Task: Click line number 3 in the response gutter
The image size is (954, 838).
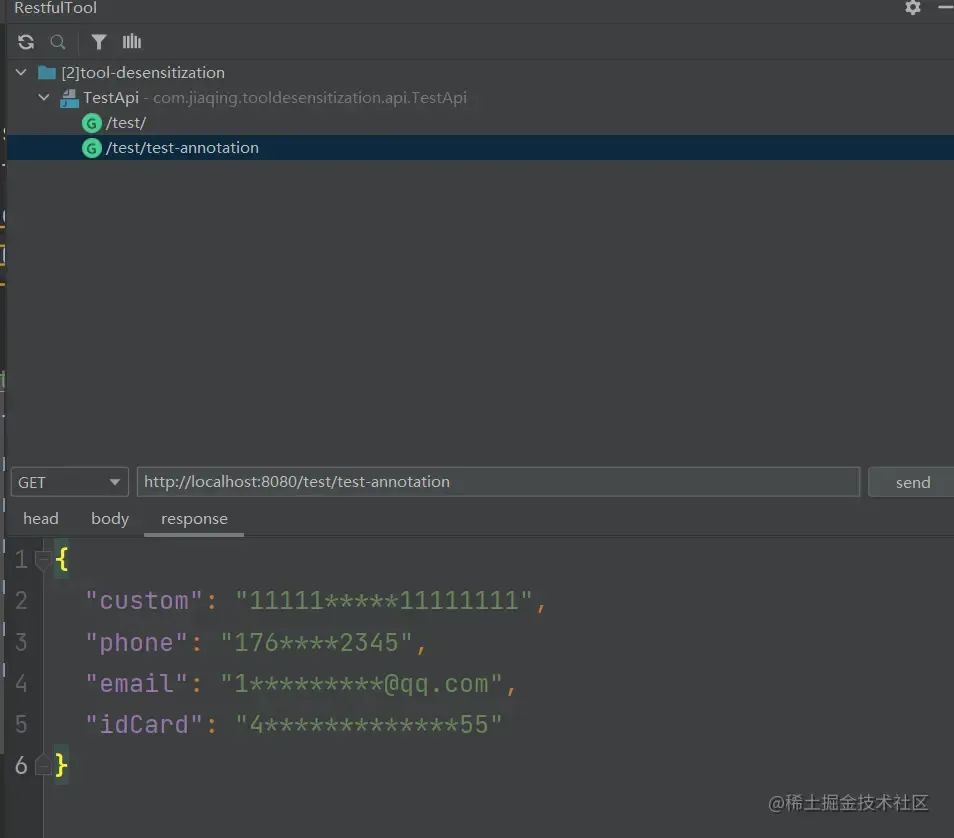Action: pos(21,643)
